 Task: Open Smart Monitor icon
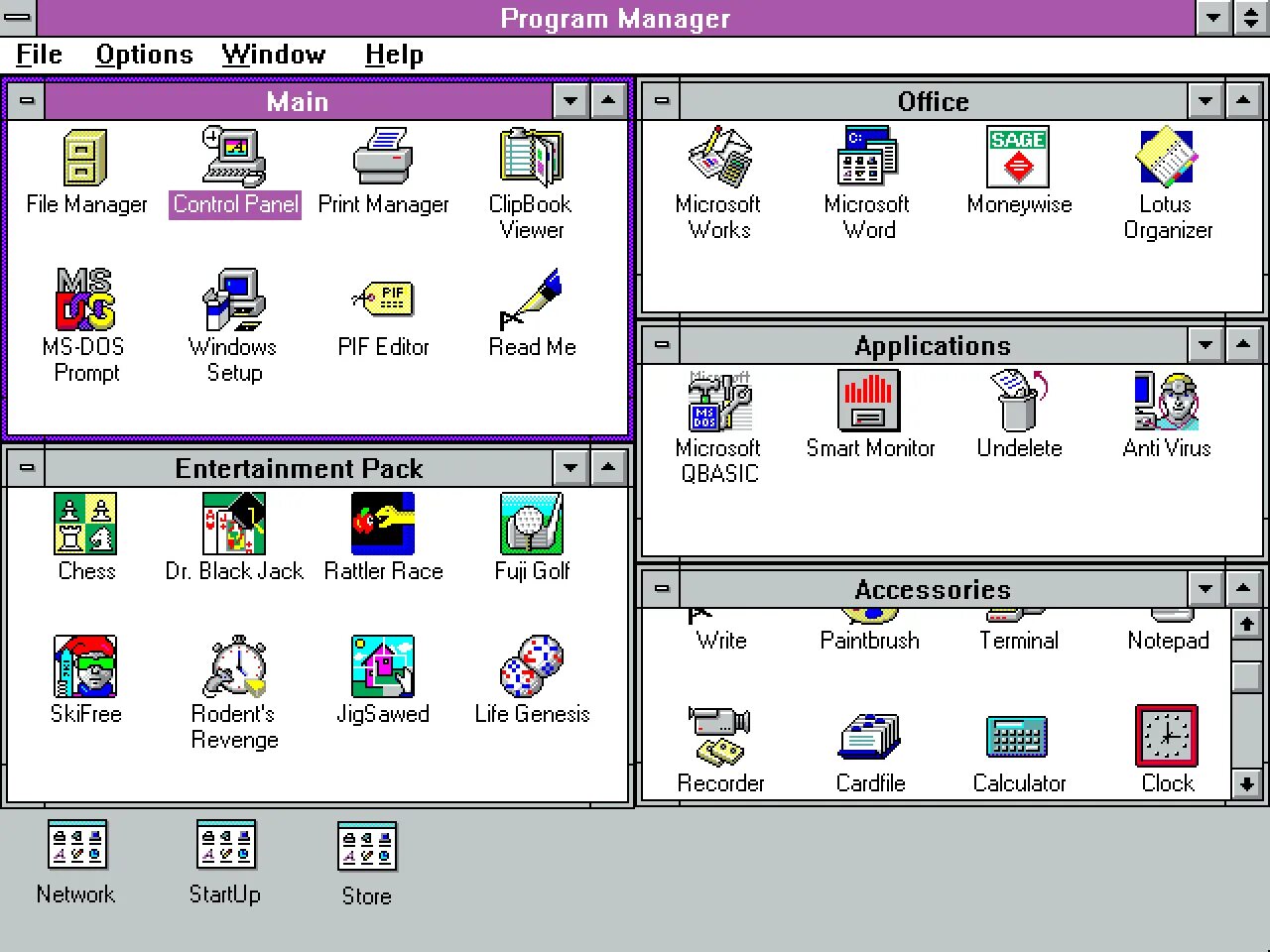click(x=869, y=401)
